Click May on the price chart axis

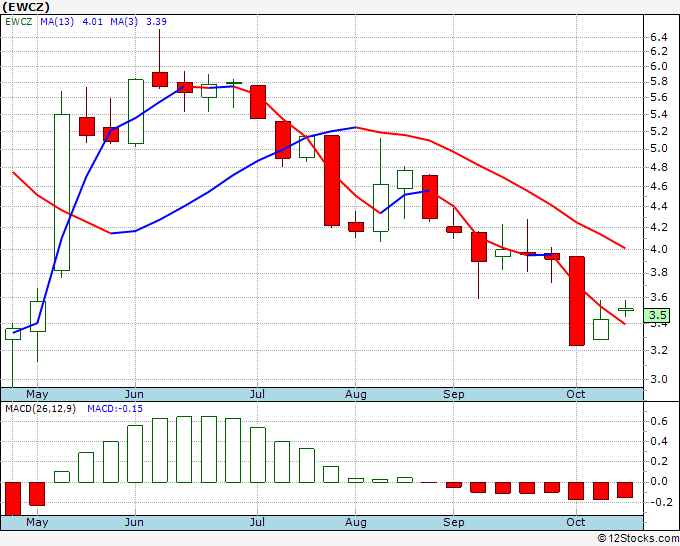(x=37, y=394)
